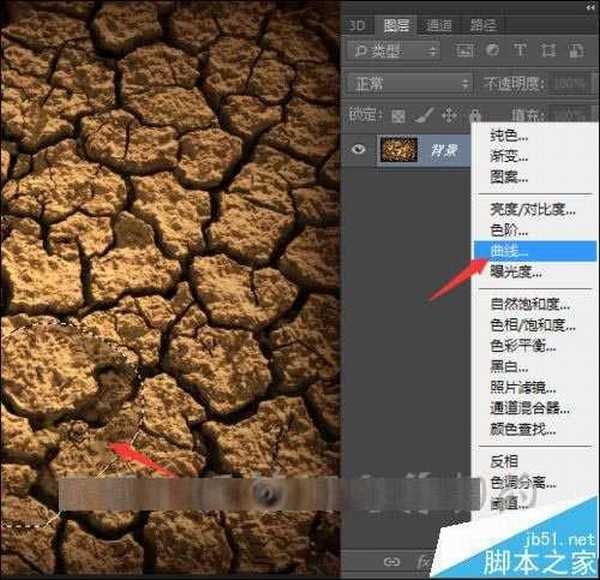Toggle lock transparent pixels
Viewport: 600px width, 580px height.
(x=399, y=115)
